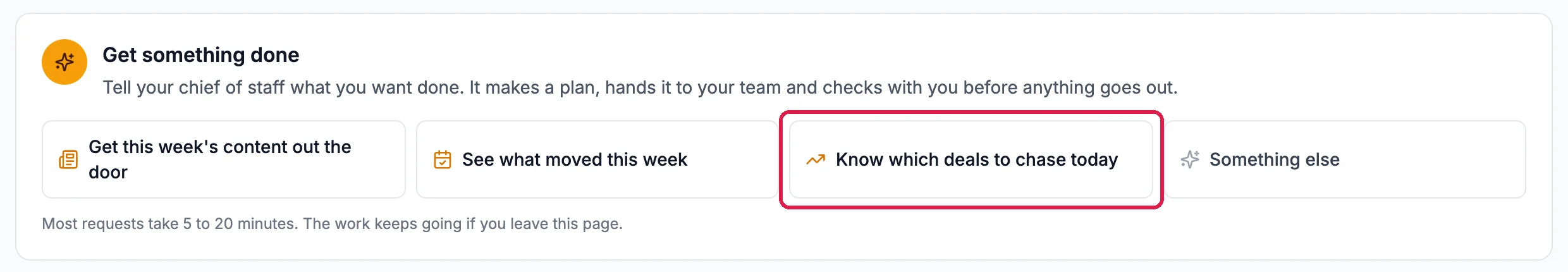
Task: Click the "Tell your chief of staff" description sentence
Action: click(x=640, y=87)
